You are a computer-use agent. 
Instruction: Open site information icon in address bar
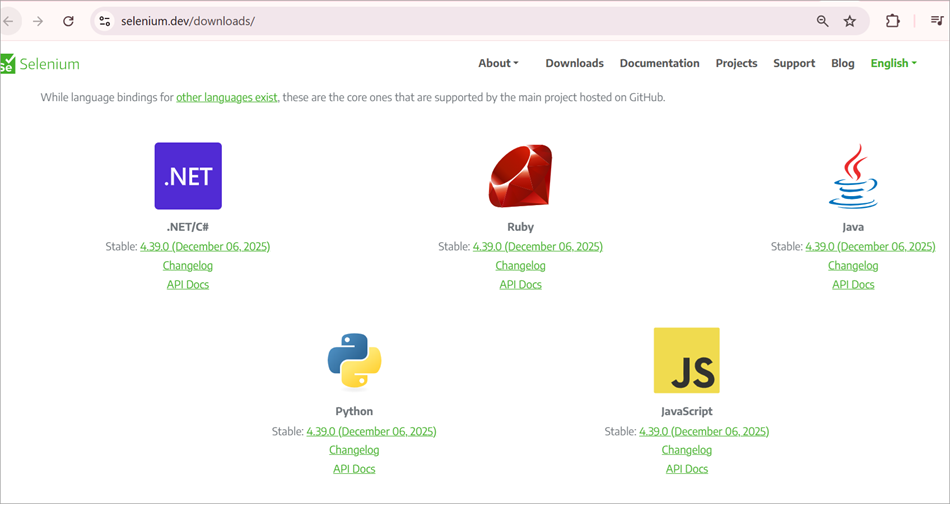click(x=104, y=21)
